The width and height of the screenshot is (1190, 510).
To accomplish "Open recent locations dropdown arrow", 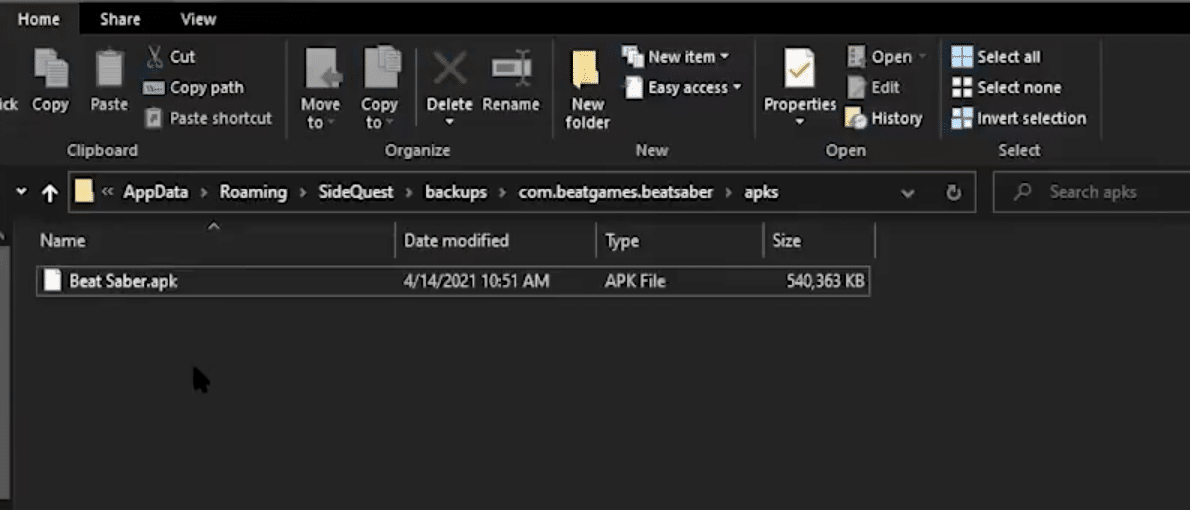I will 21,192.
